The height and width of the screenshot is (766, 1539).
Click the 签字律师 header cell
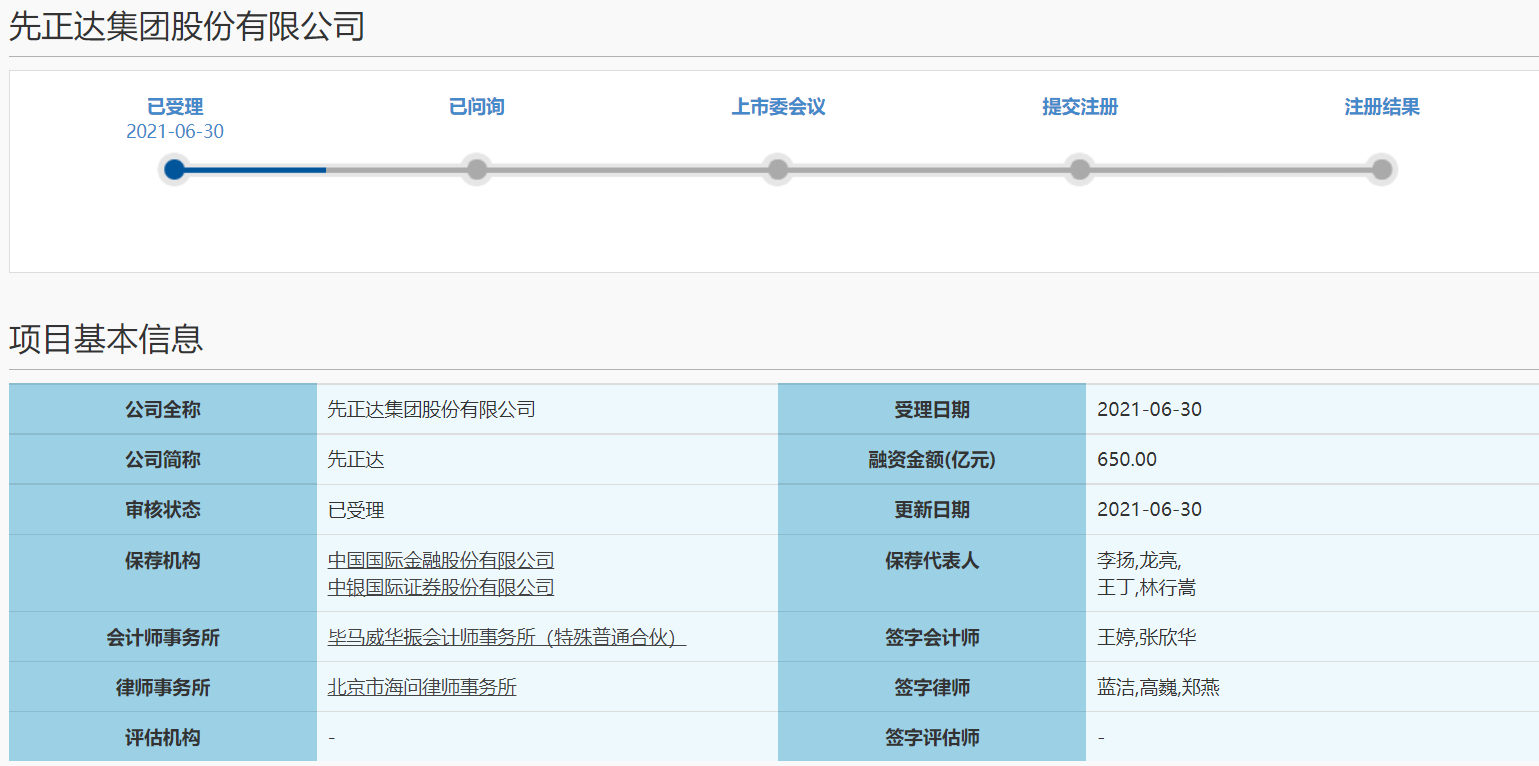tap(932, 687)
